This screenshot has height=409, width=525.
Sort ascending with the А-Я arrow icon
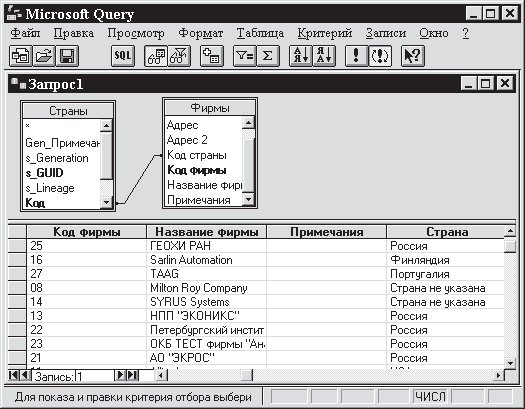[x=301, y=56]
